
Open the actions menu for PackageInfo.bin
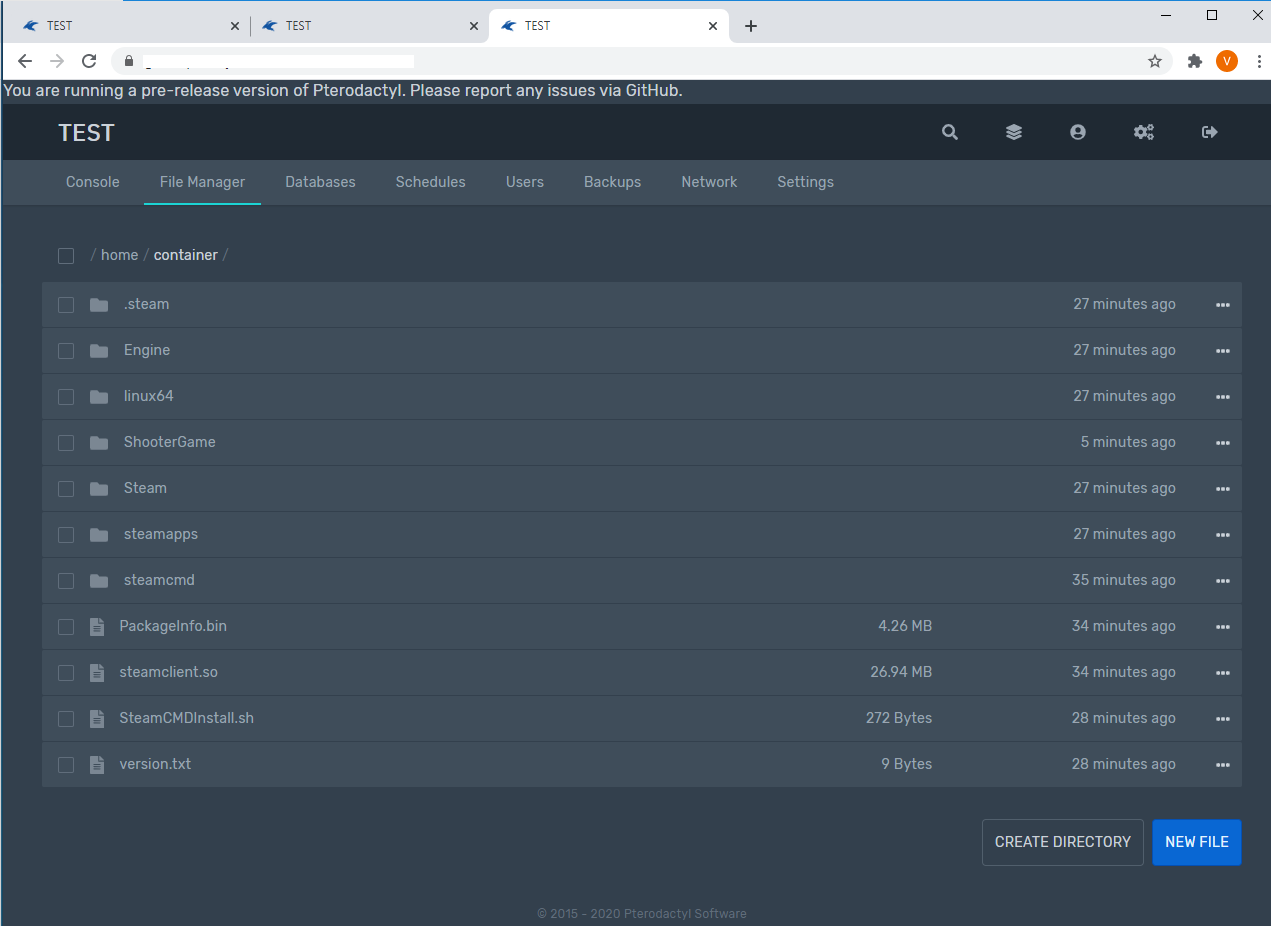[1222, 626]
